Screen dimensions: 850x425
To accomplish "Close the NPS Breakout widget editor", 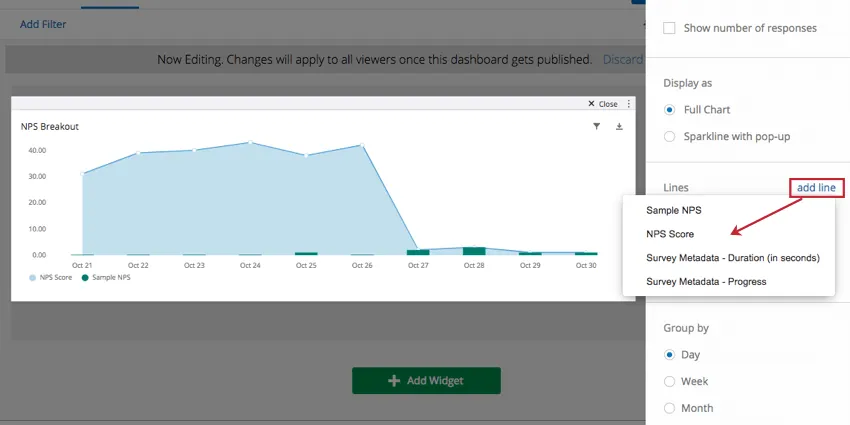I will (x=603, y=104).
